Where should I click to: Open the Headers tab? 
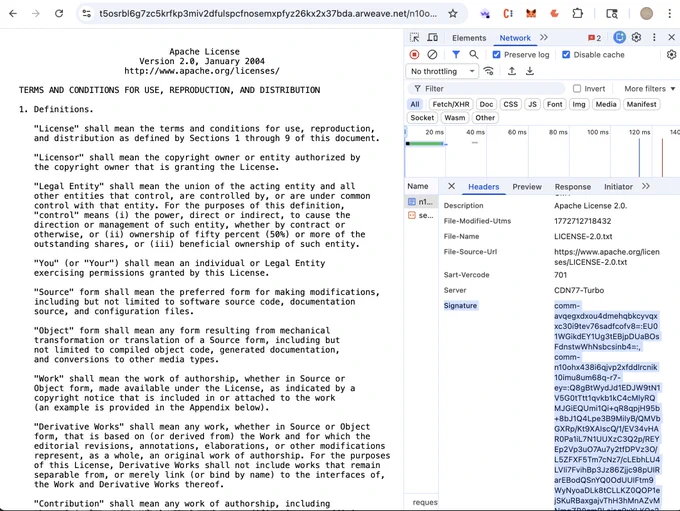[x=484, y=187]
